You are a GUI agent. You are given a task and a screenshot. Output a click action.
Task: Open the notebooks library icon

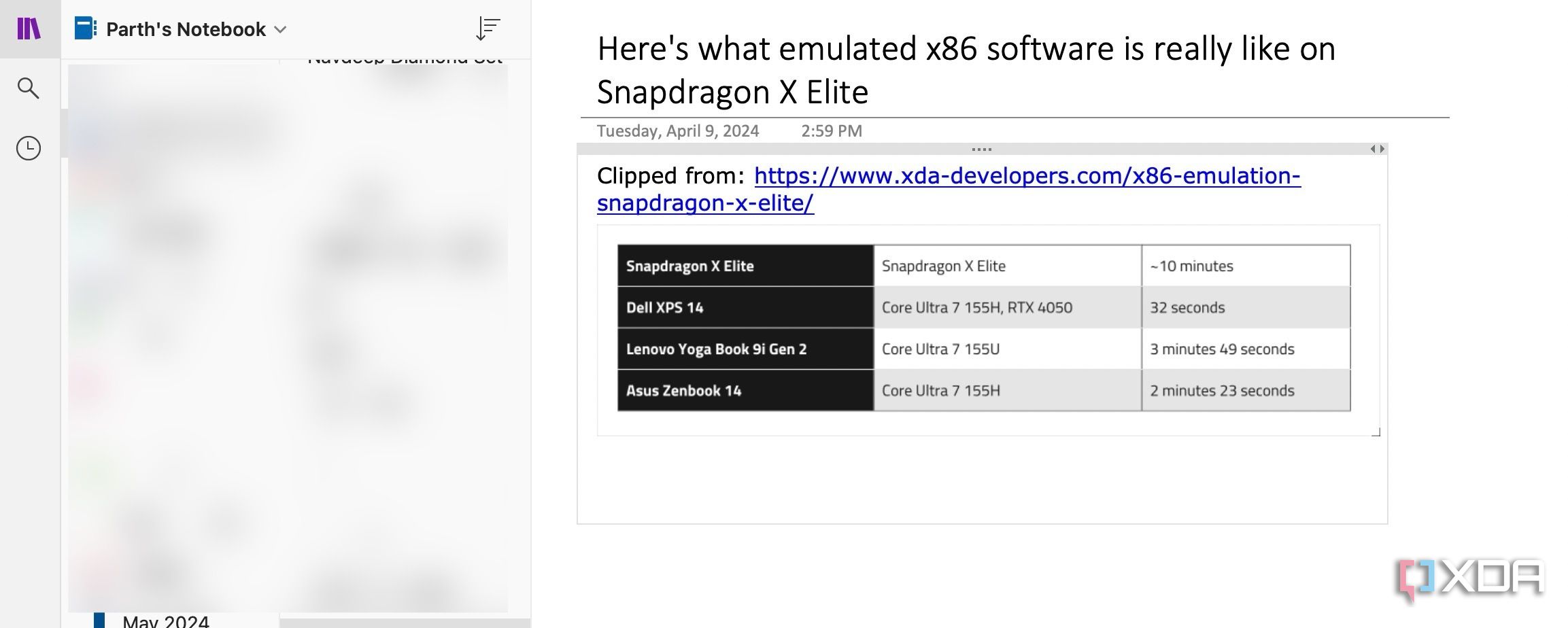[29, 29]
